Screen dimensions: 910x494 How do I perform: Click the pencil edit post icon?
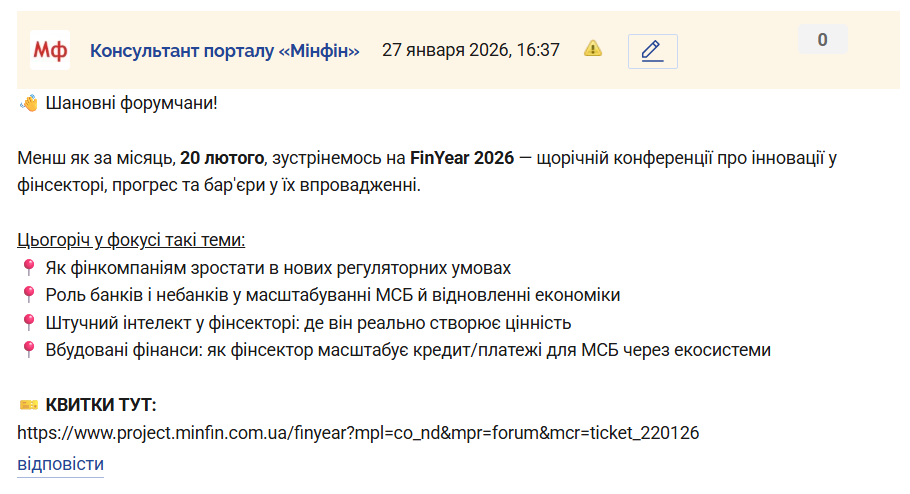pyautogui.click(x=652, y=51)
